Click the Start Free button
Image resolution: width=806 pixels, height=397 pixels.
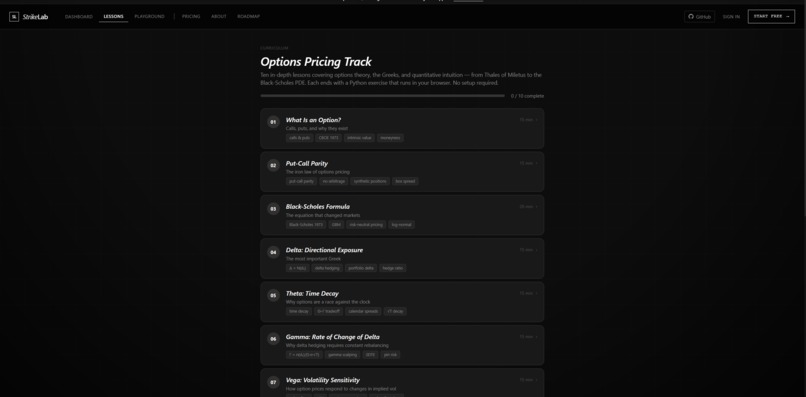pos(771,16)
